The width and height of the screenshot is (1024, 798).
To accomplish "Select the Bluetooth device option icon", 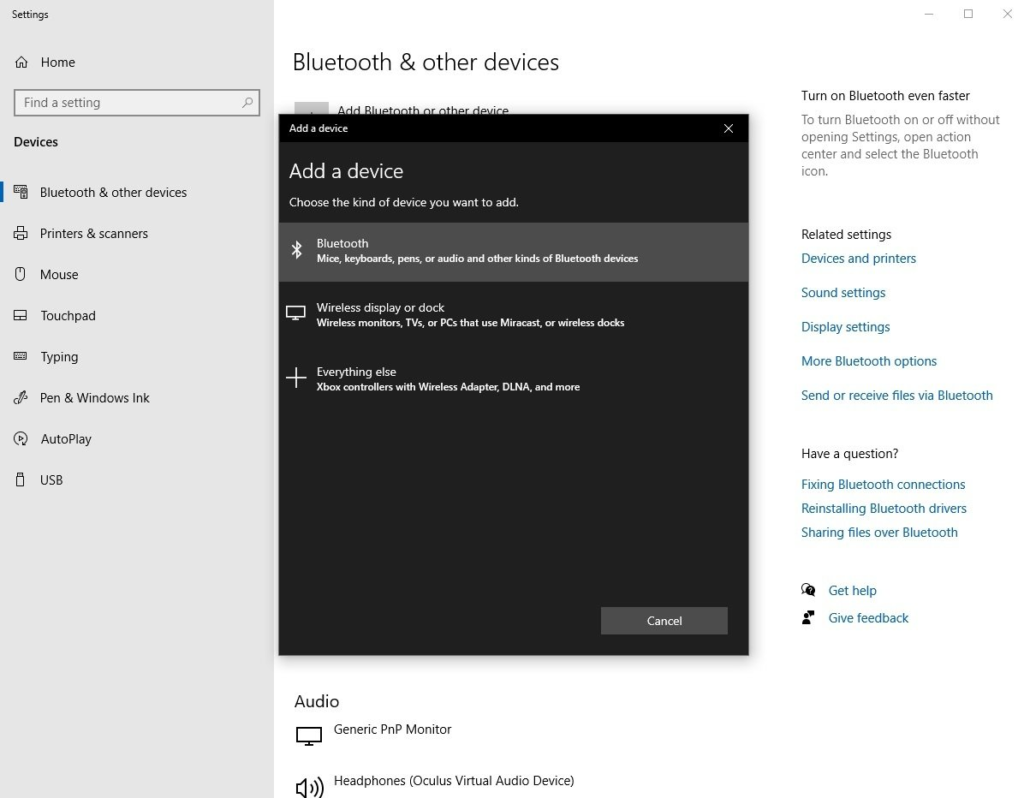I will click(297, 250).
